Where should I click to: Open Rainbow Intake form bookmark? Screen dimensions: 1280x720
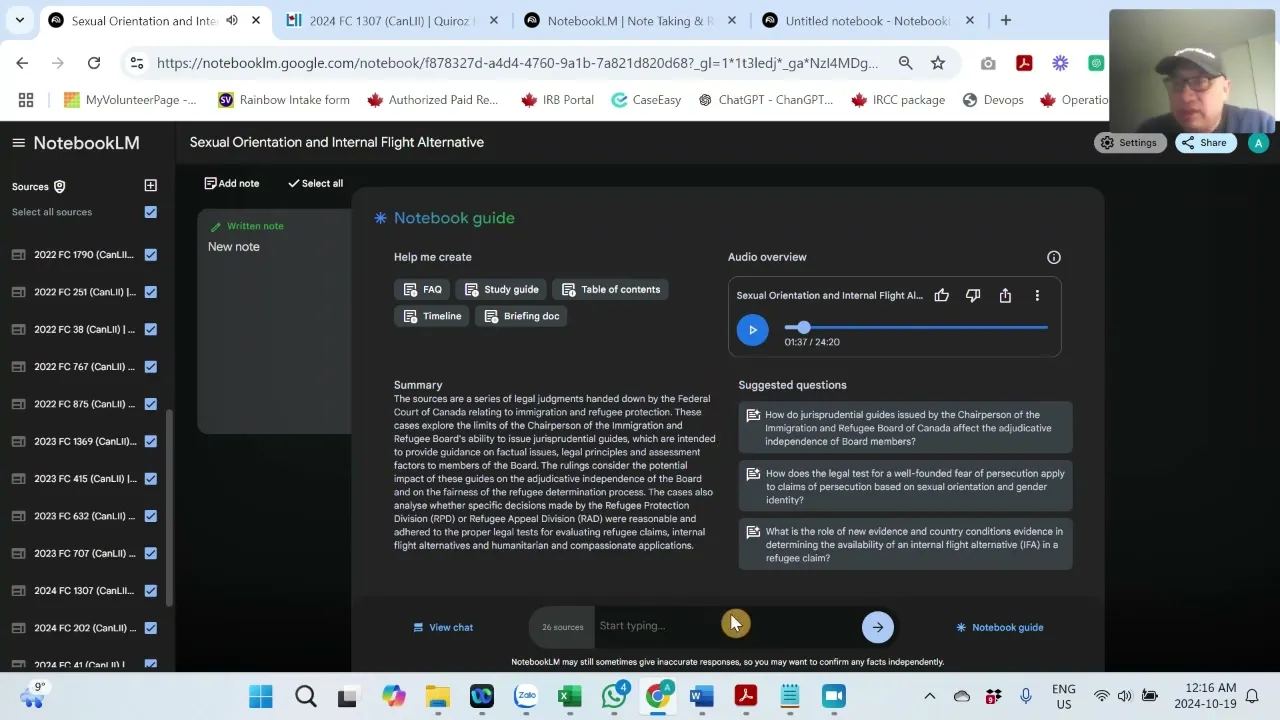point(283,100)
